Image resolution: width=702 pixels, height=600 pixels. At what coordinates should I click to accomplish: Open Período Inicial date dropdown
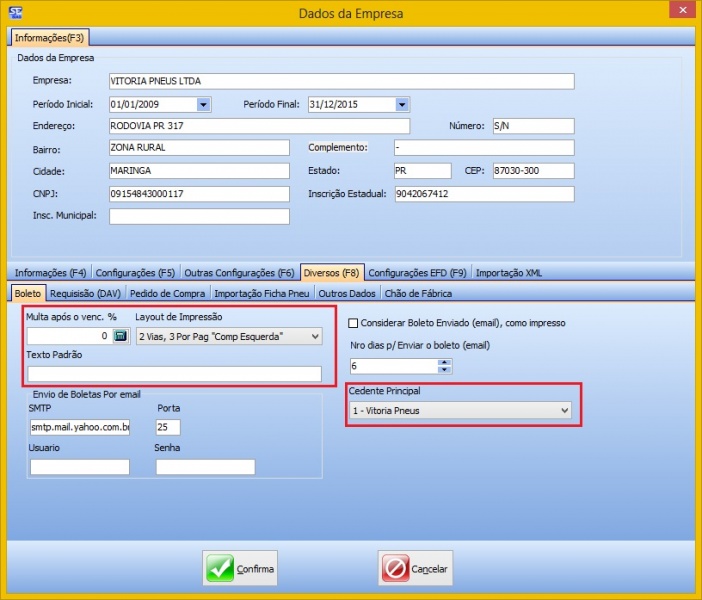203,104
